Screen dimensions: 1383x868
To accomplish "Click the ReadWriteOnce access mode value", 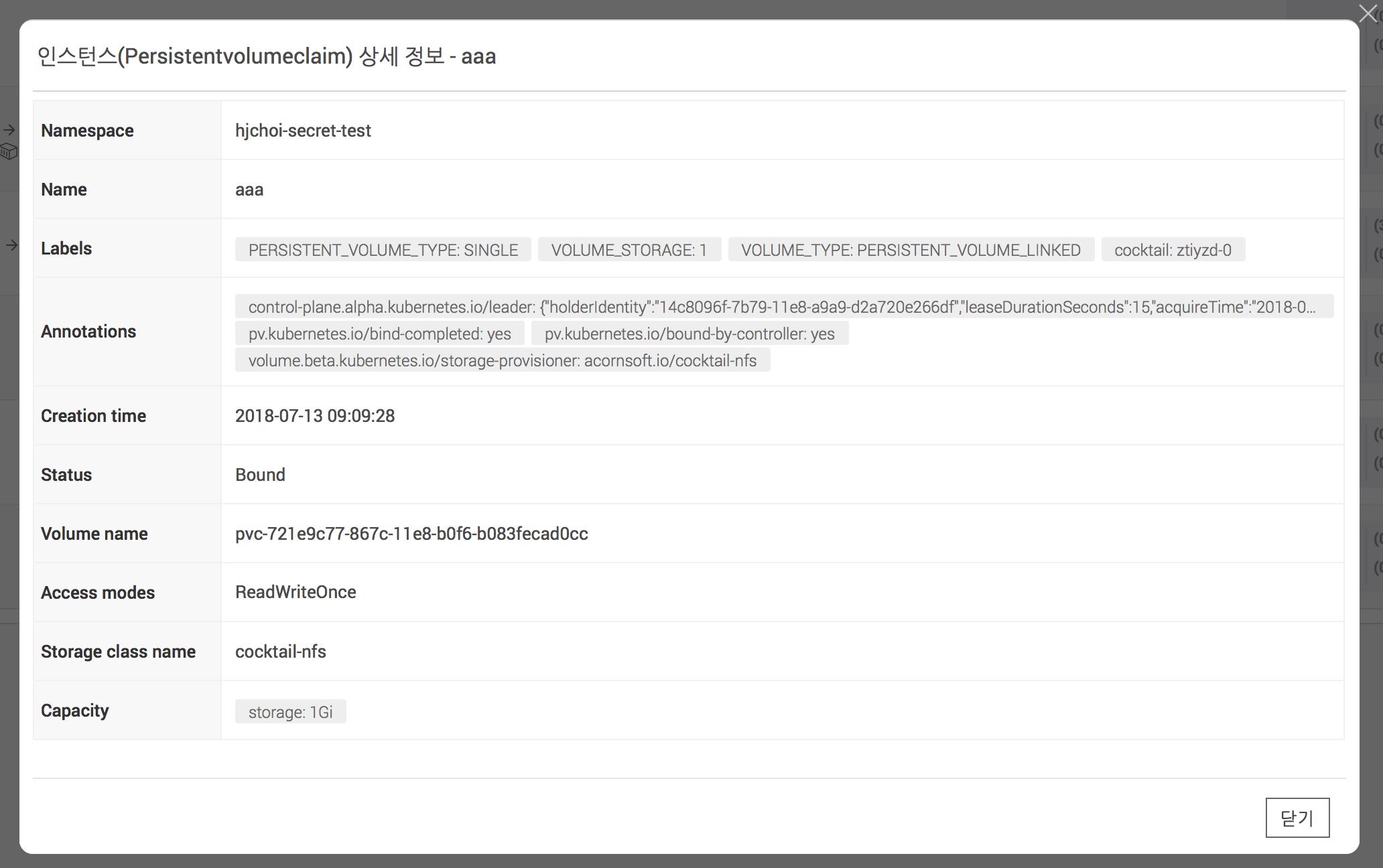I will (x=295, y=592).
